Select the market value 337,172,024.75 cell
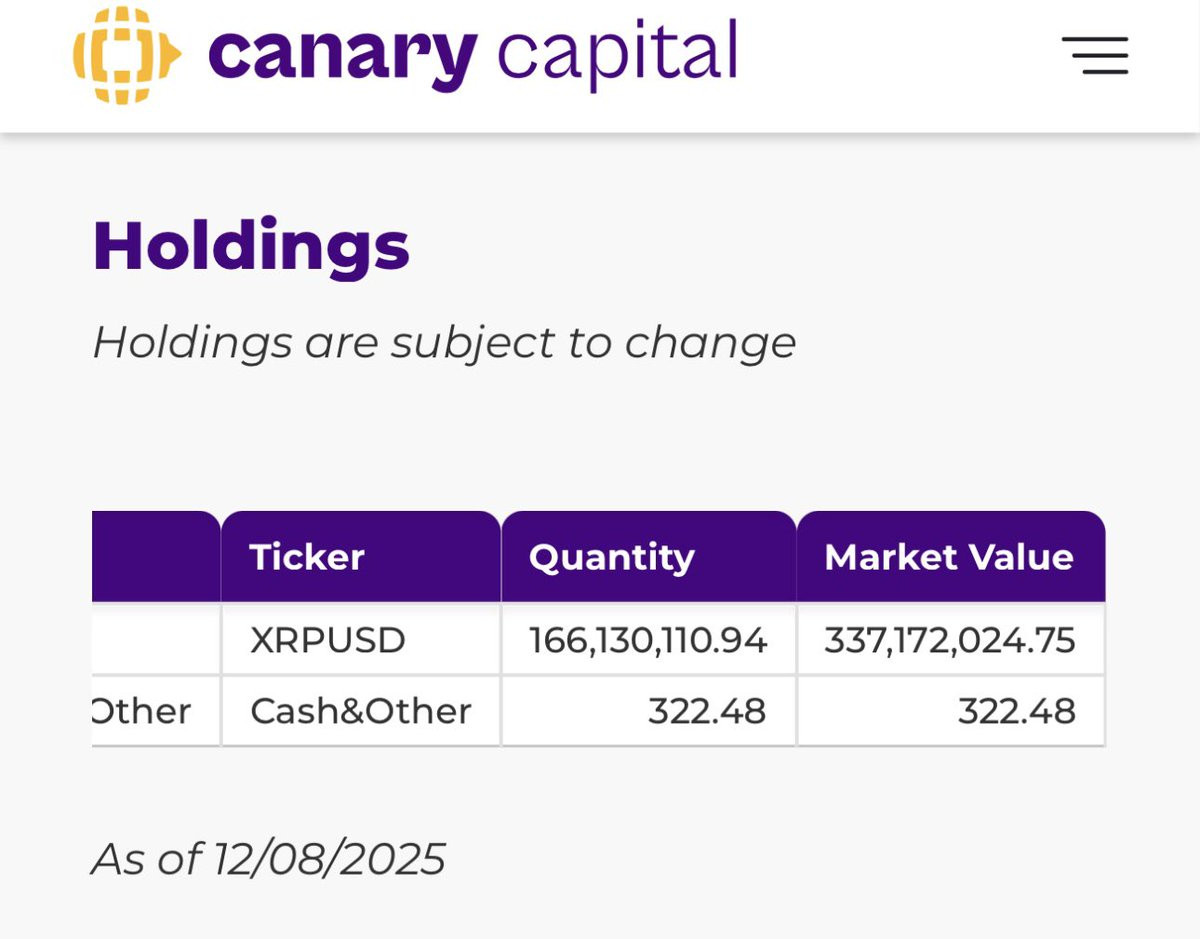The height and width of the screenshot is (939, 1200). pyautogui.click(x=950, y=640)
